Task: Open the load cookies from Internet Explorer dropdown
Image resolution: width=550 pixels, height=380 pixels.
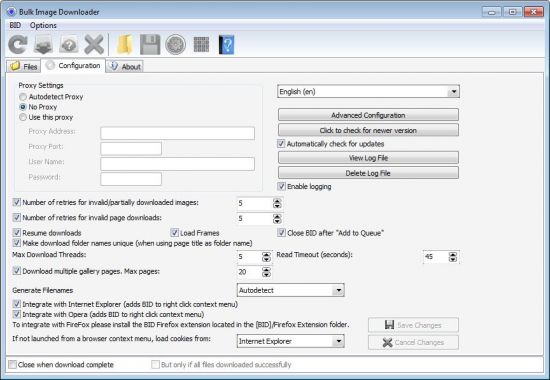Action: click(x=290, y=341)
